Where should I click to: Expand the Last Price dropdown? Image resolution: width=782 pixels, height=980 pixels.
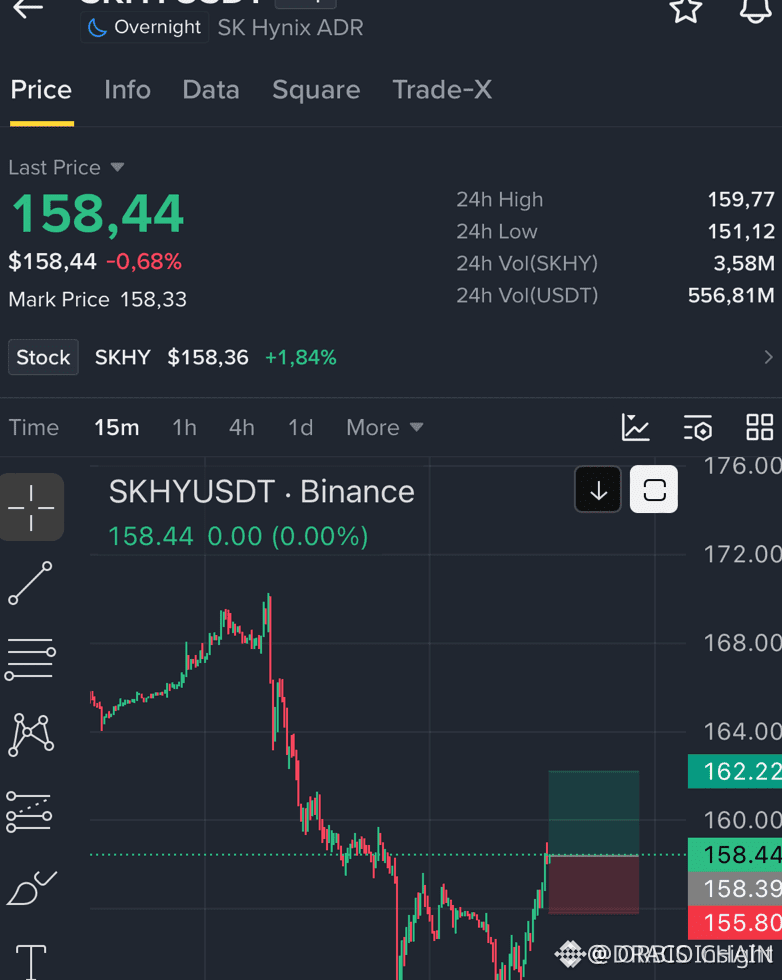click(x=66, y=168)
